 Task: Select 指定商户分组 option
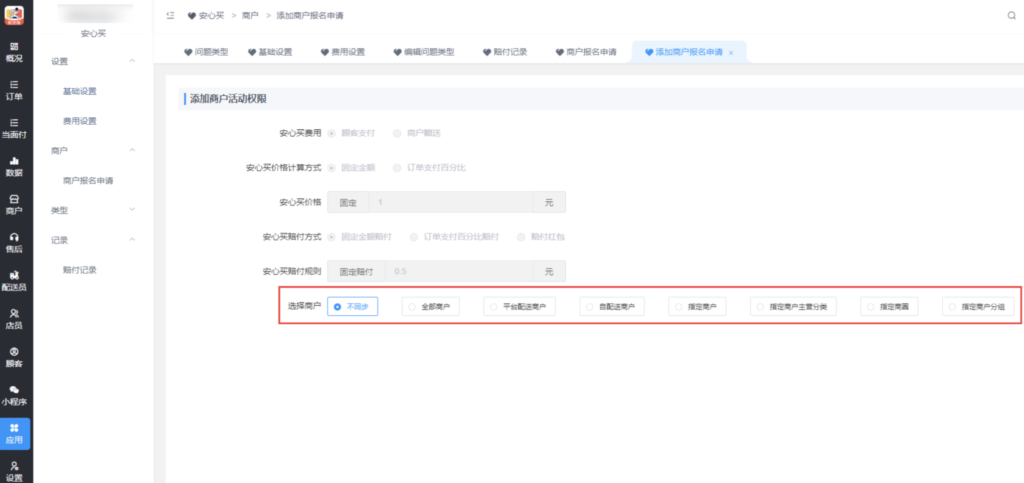(x=978, y=306)
